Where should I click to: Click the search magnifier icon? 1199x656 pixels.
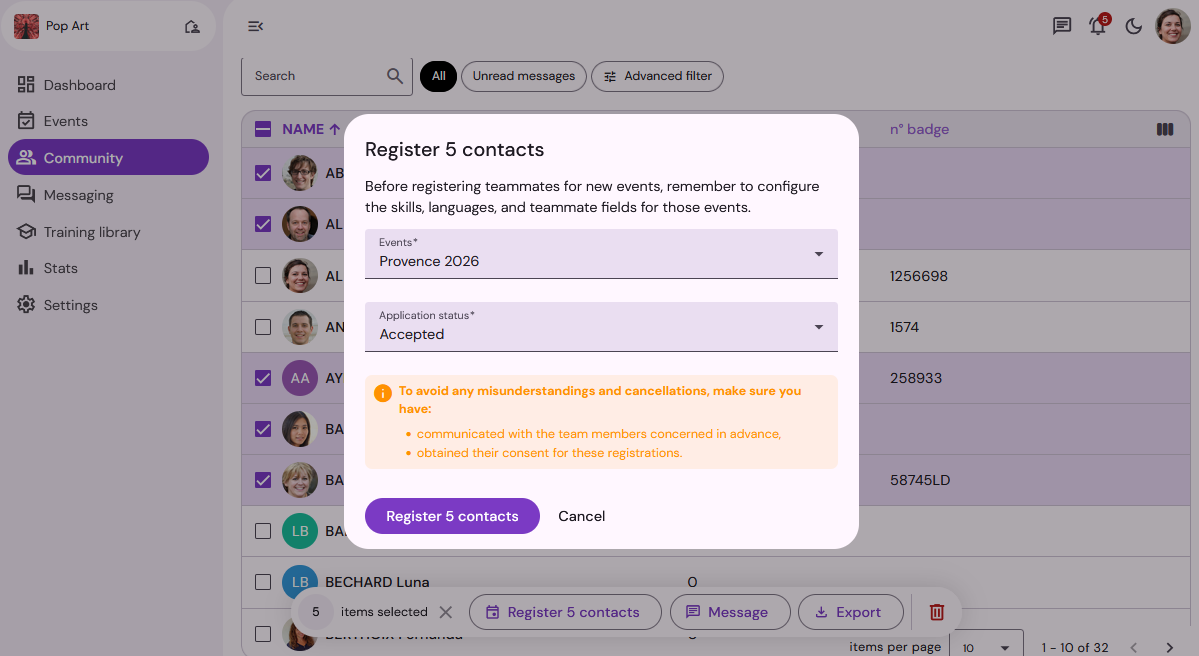395,76
